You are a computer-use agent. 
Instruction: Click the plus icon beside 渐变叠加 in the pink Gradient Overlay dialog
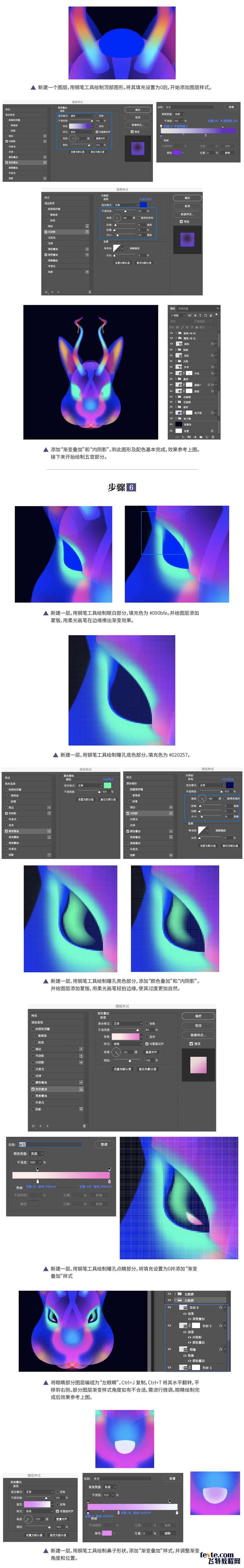(x=81, y=1089)
